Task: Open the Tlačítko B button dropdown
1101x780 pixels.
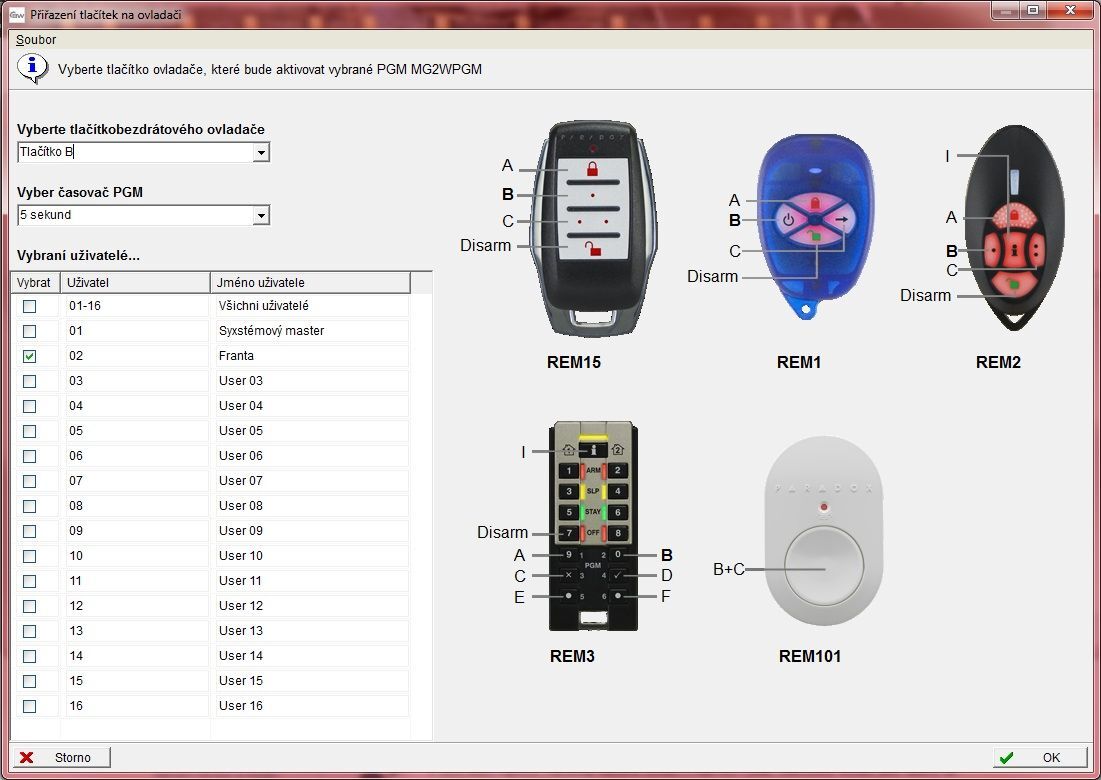Action: point(261,152)
